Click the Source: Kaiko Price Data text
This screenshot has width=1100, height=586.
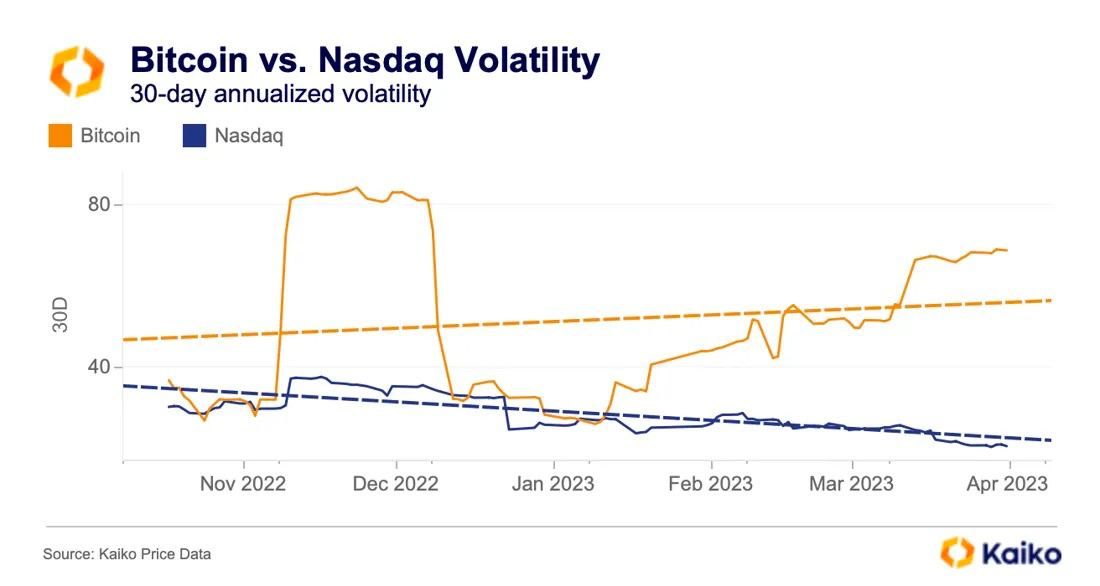pyautogui.click(x=127, y=554)
